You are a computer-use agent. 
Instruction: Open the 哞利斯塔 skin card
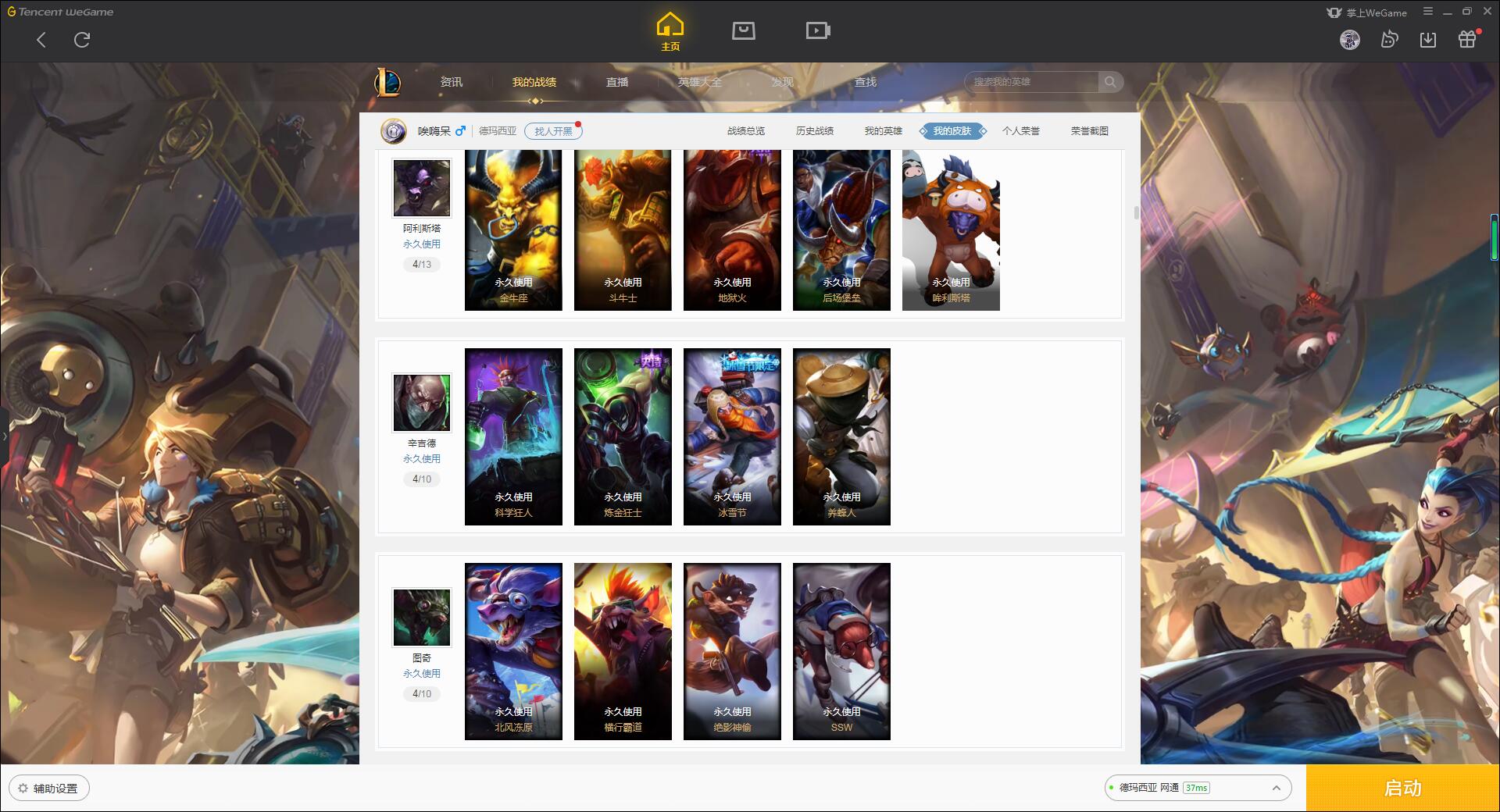(951, 230)
